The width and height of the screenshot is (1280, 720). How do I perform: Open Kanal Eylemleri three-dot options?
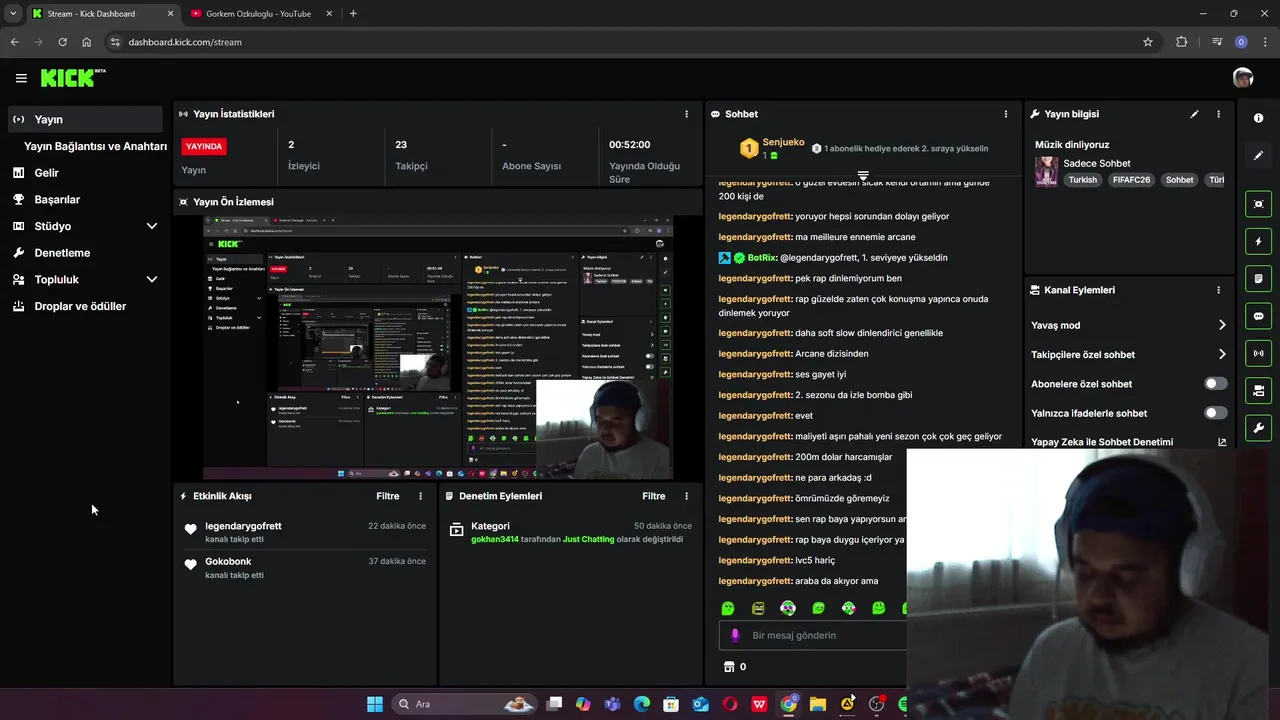(x=1218, y=290)
